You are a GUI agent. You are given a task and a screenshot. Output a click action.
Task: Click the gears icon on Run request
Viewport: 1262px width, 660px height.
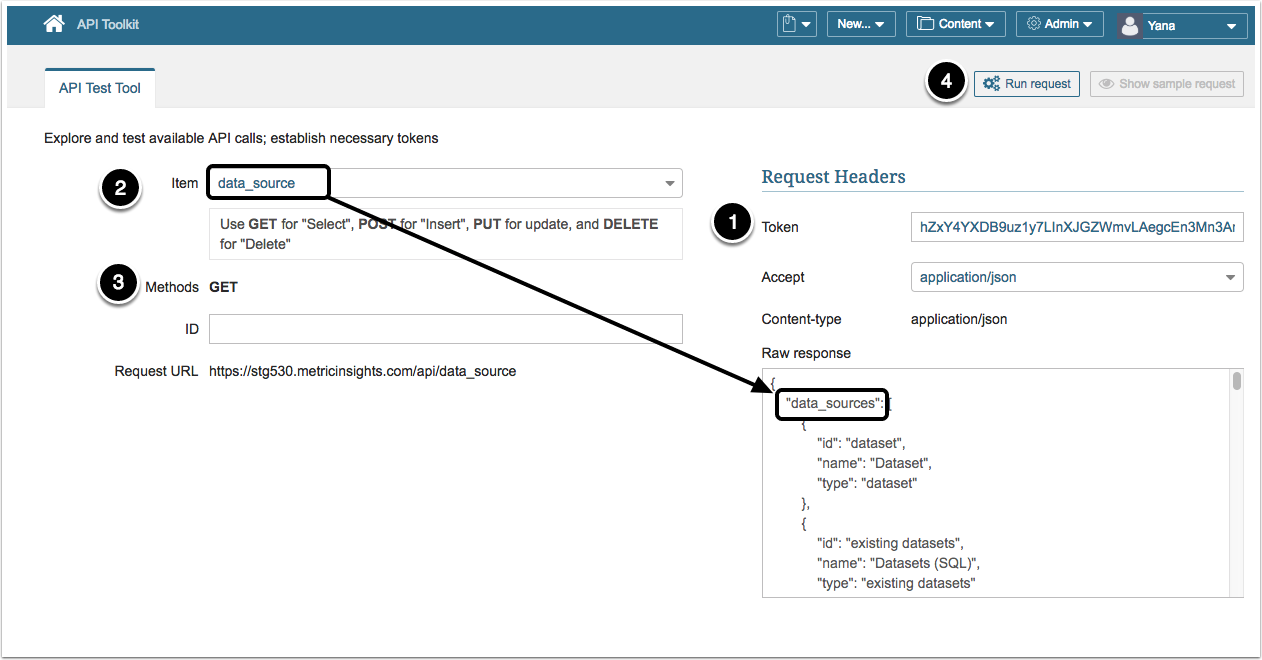991,84
